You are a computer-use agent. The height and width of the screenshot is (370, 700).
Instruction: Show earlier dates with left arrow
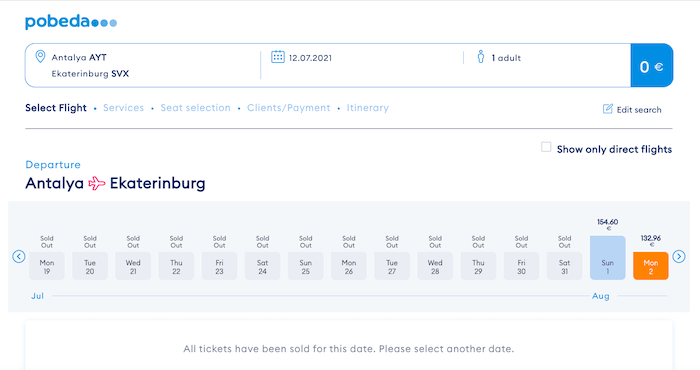click(x=19, y=257)
